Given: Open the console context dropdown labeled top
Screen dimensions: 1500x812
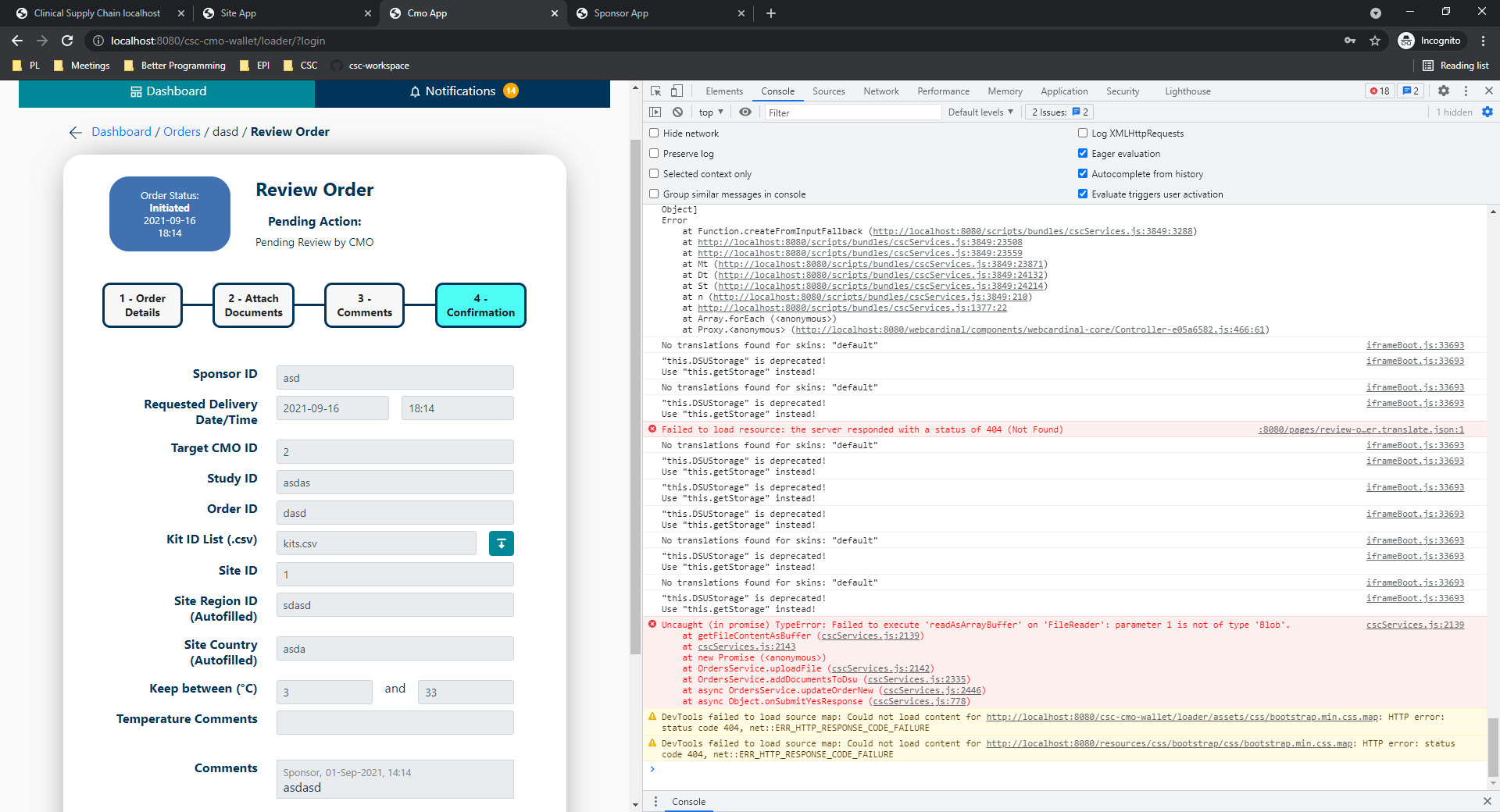Looking at the screenshot, I should coord(709,112).
